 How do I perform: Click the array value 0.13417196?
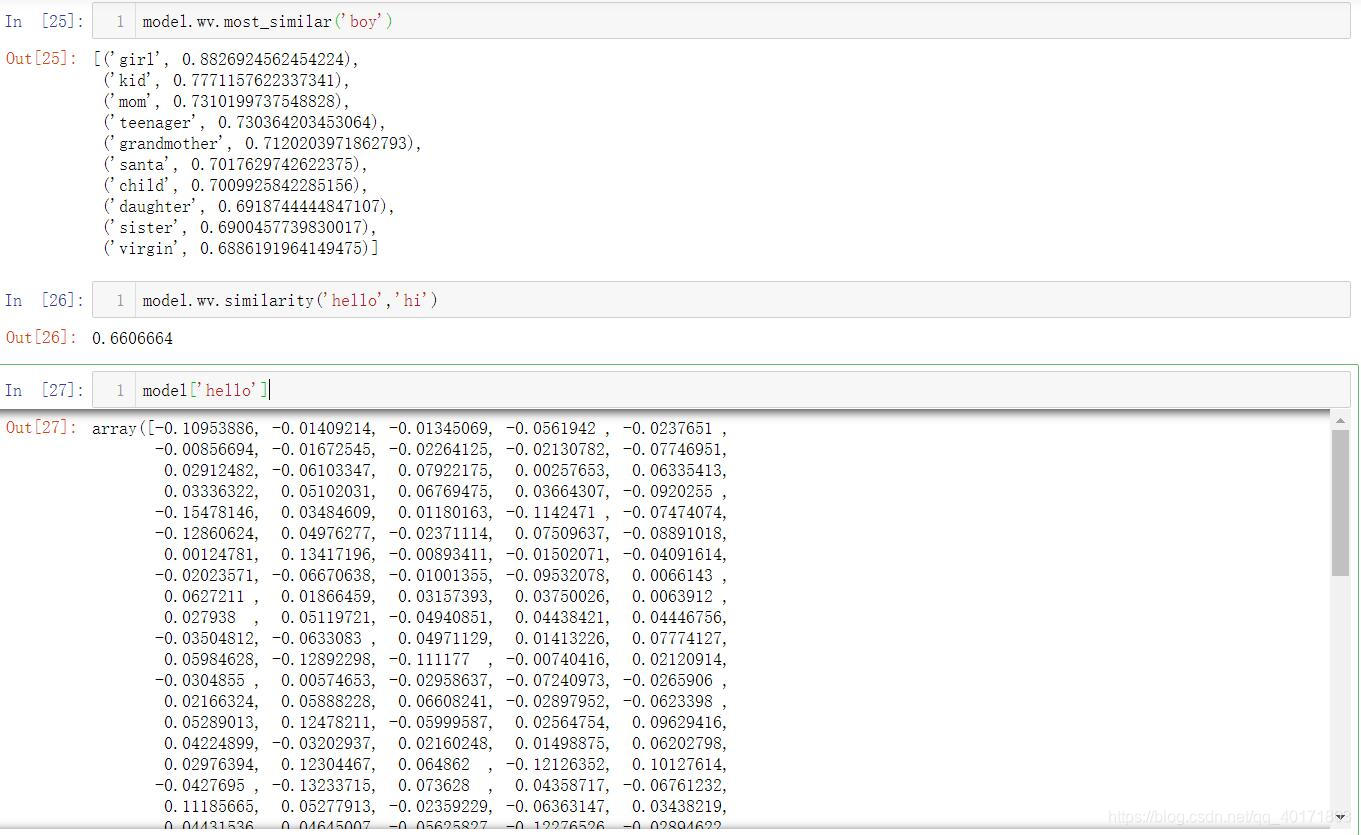tap(327, 554)
